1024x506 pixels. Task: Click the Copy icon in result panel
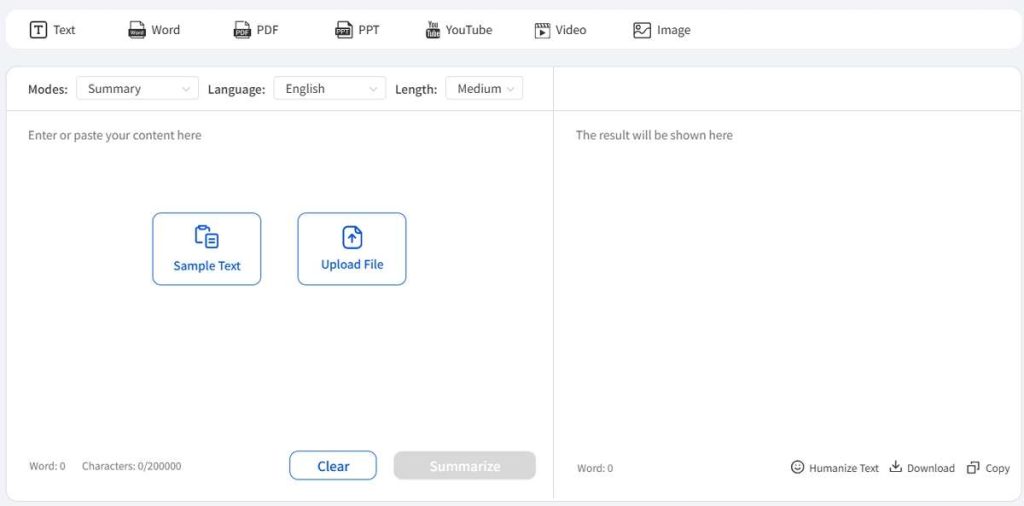coord(973,467)
